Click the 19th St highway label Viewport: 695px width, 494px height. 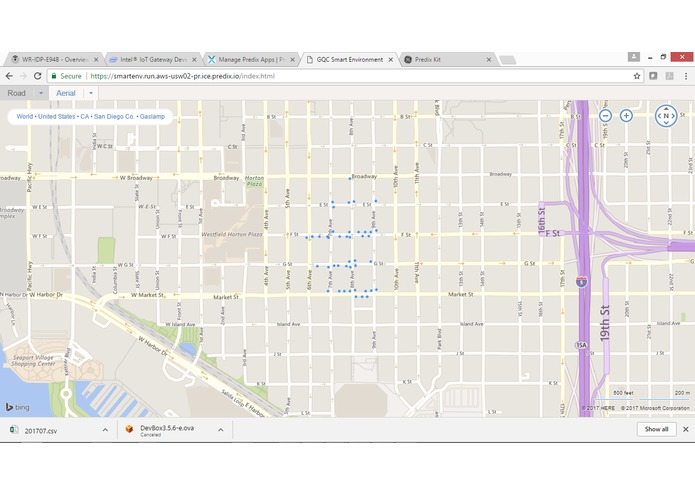[x=604, y=323]
